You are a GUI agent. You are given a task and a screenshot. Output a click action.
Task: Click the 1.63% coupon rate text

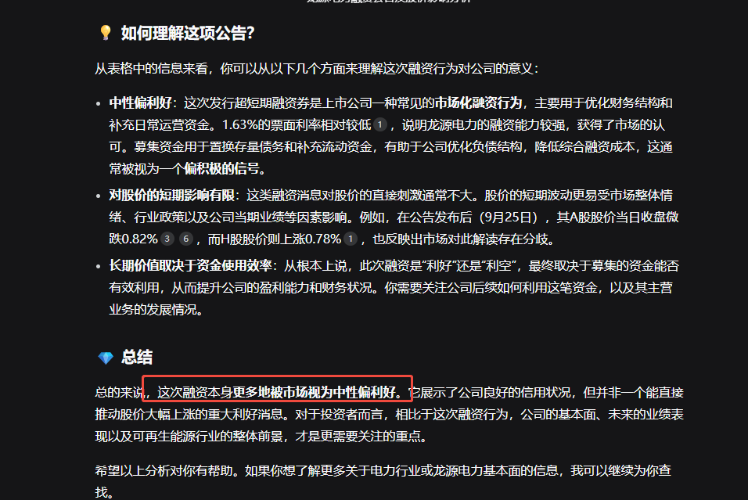pos(240,125)
